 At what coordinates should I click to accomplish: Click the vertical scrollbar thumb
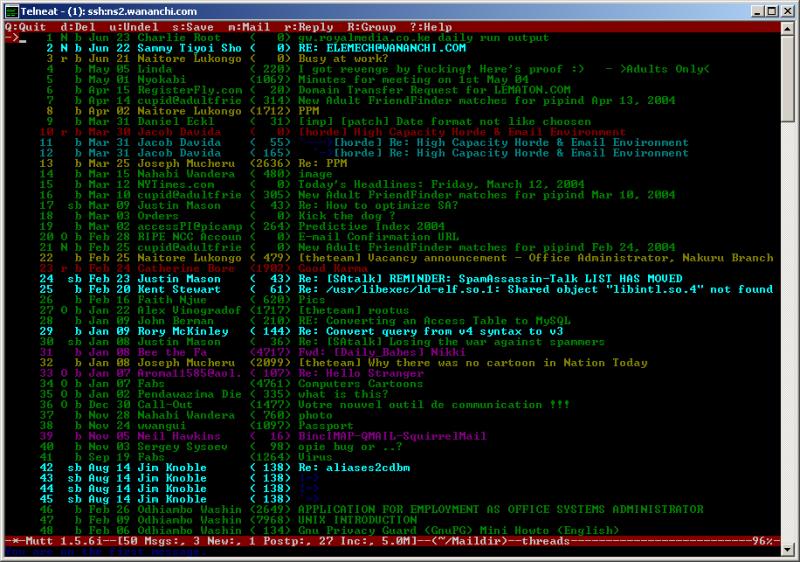[x=788, y=79]
